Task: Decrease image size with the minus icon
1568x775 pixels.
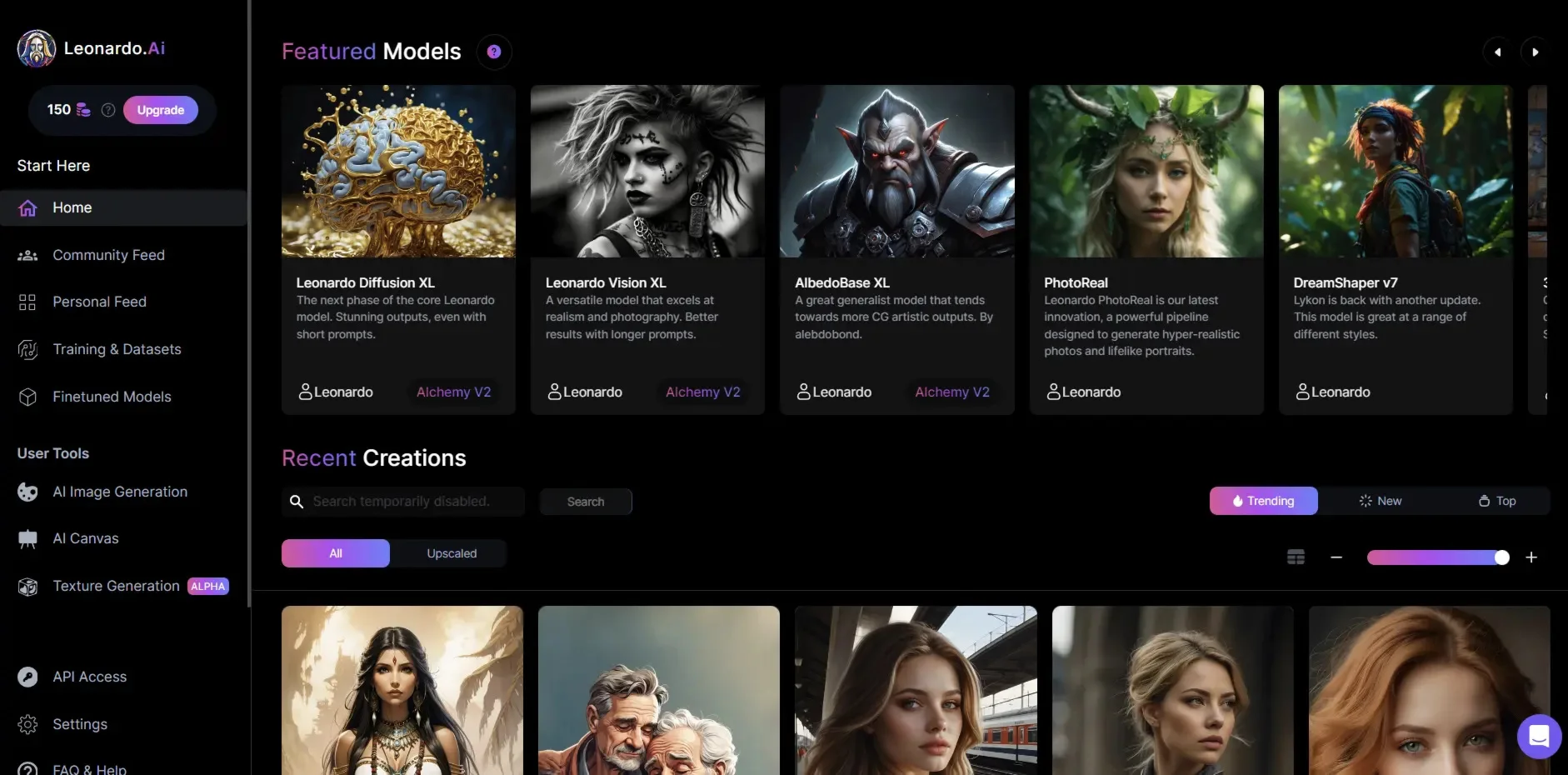Action: tap(1336, 557)
